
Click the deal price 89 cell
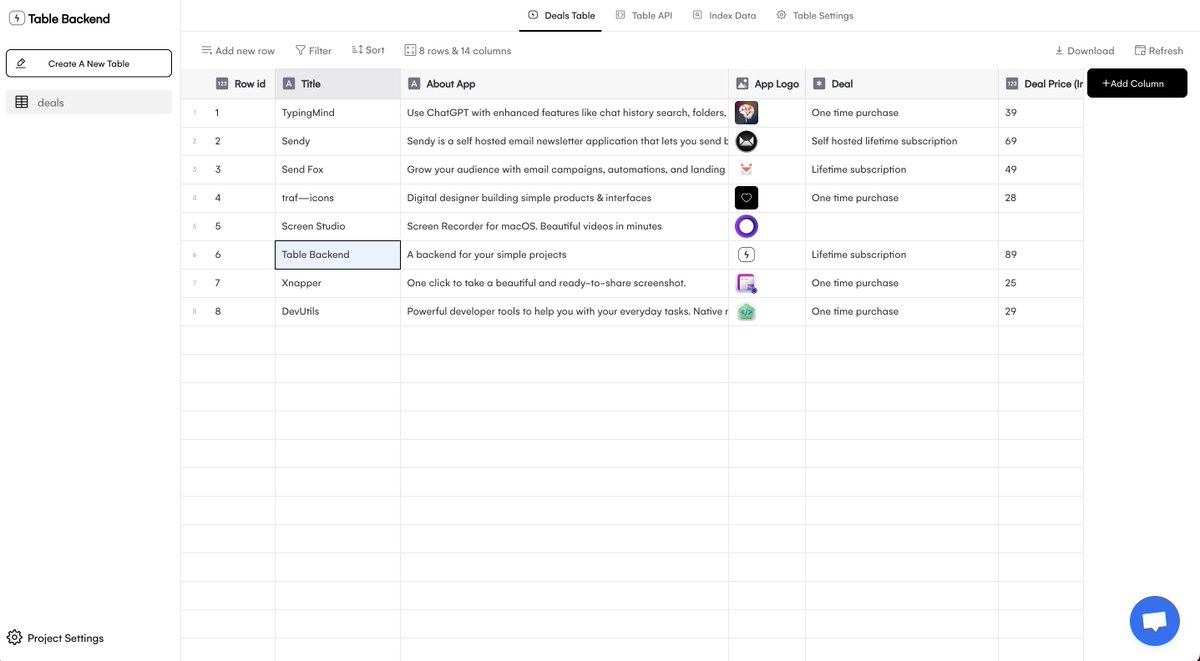point(1041,255)
